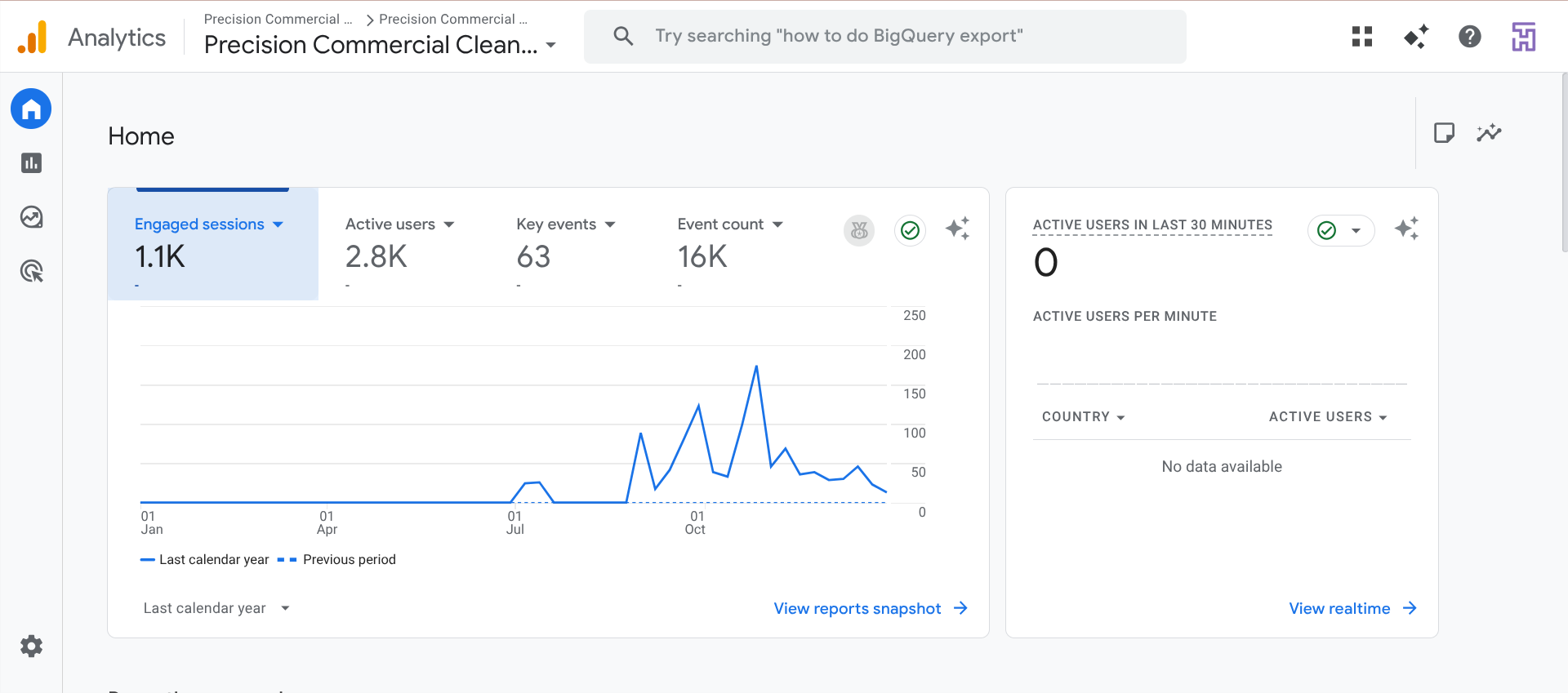Open the Google apps grid icon
The image size is (1568, 693).
point(1362,36)
